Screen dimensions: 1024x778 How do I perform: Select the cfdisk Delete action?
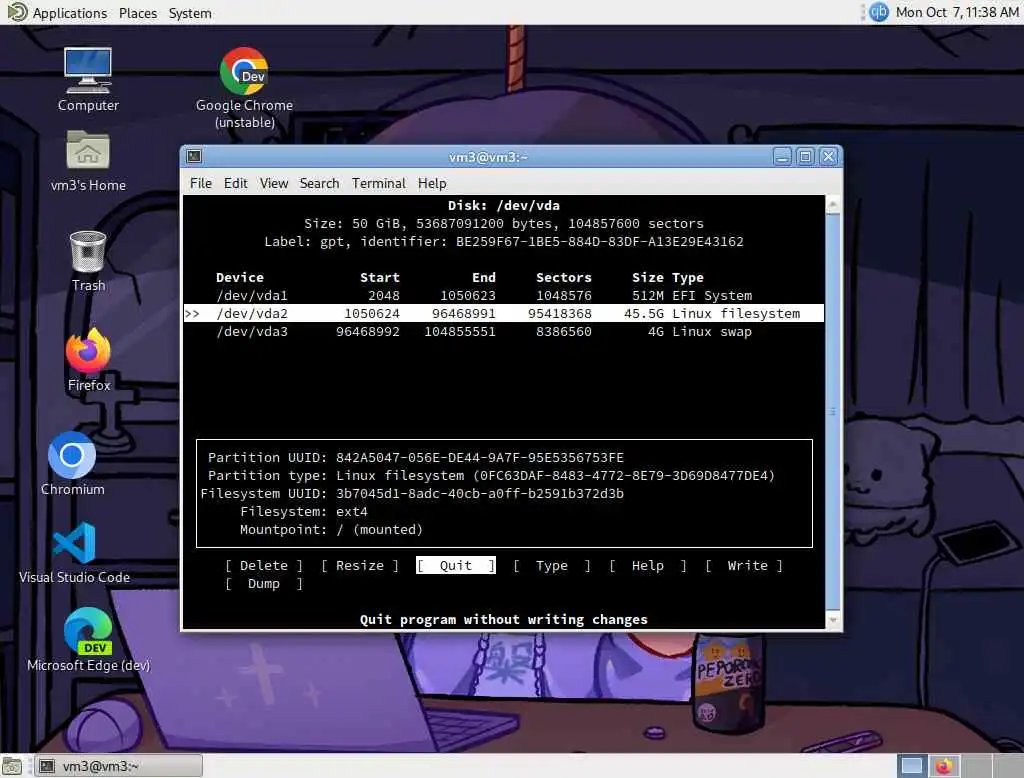point(264,566)
